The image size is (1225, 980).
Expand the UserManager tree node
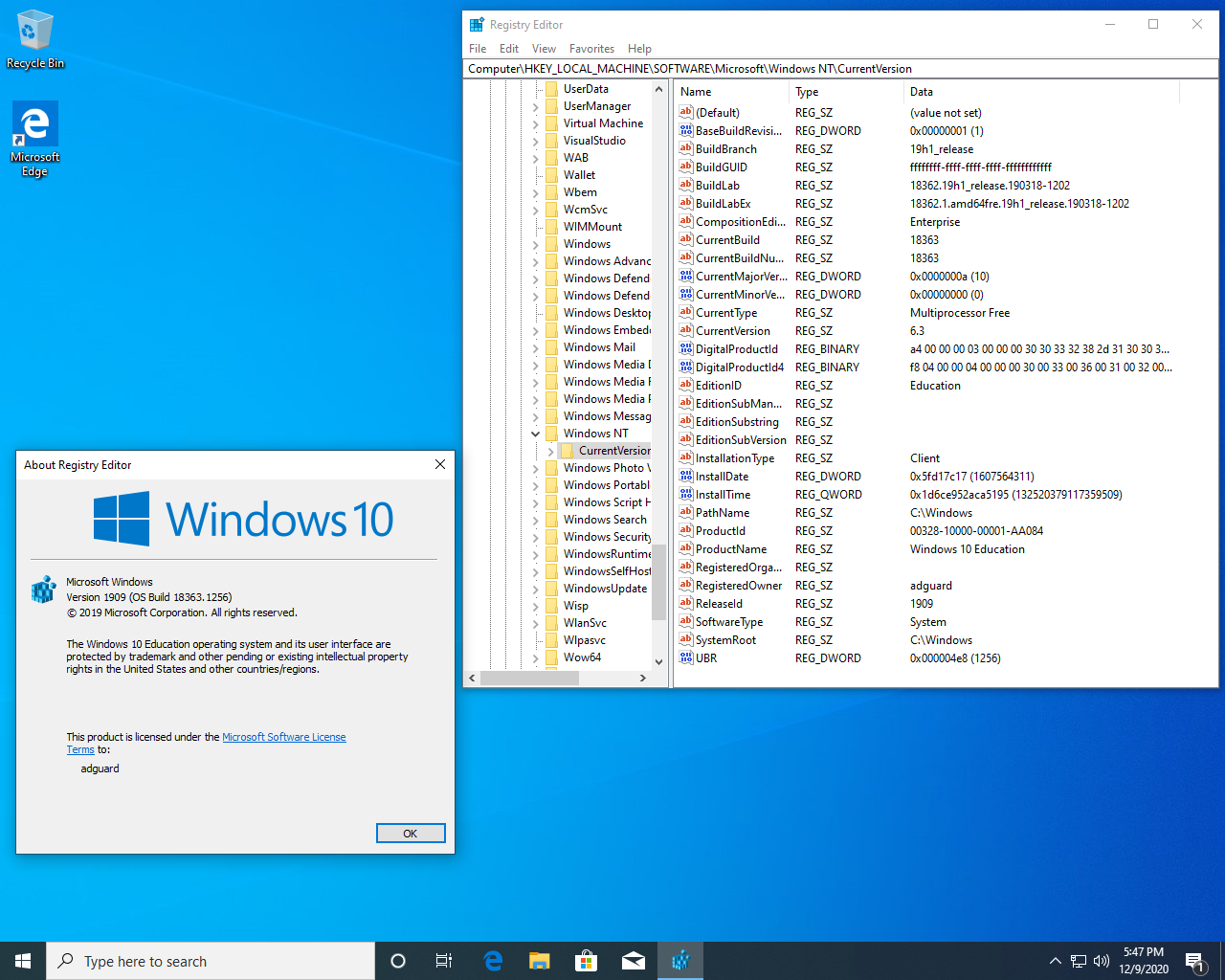click(x=536, y=106)
